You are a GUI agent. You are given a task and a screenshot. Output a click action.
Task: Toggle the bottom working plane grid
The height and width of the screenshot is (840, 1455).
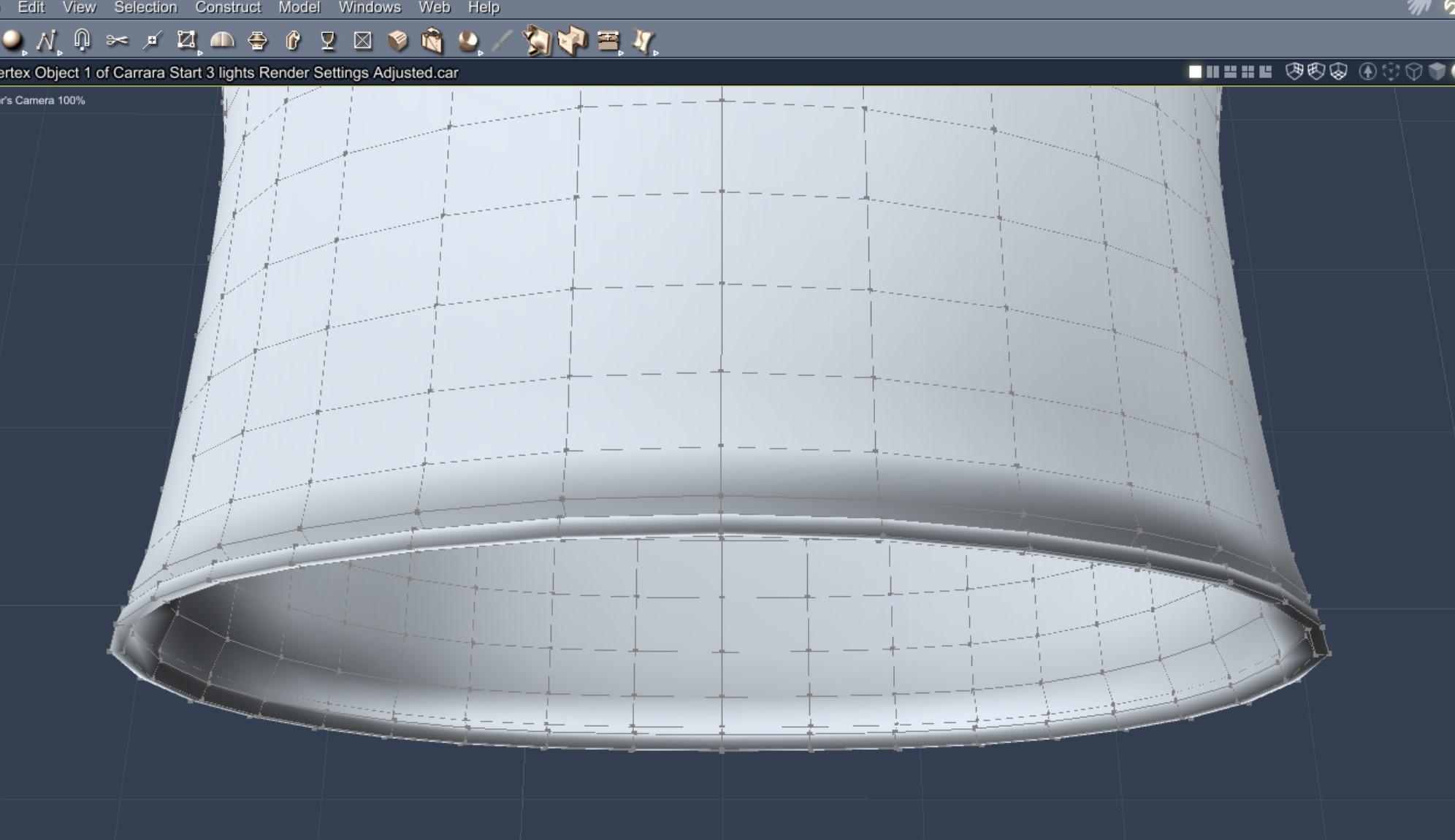(1338, 72)
